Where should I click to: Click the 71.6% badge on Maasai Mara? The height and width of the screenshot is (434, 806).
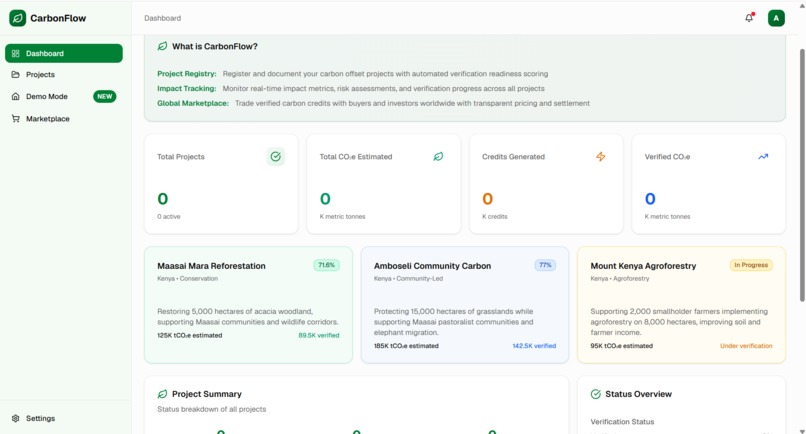(x=326, y=265)
